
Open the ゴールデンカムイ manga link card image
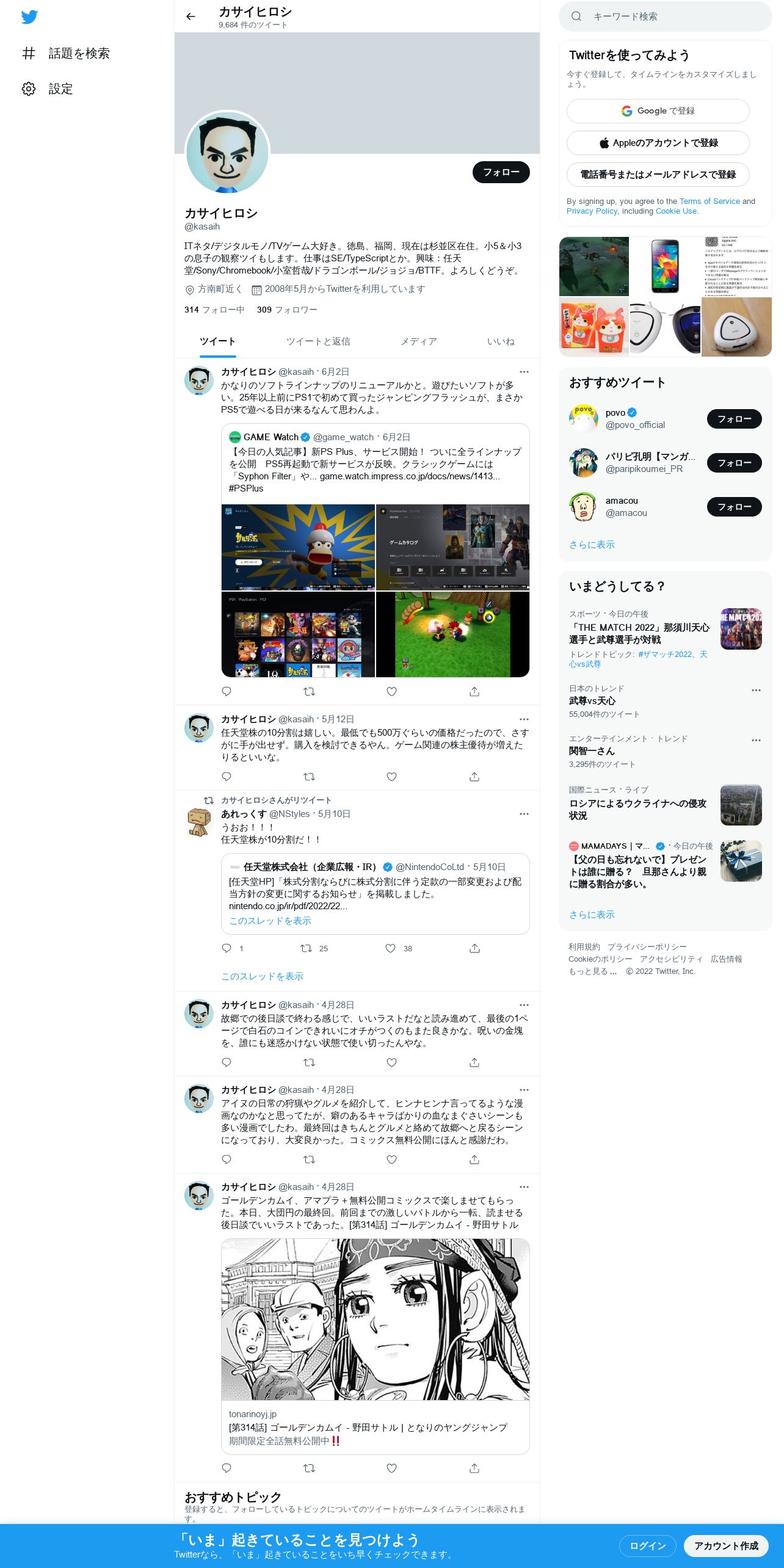point(376,1320)
